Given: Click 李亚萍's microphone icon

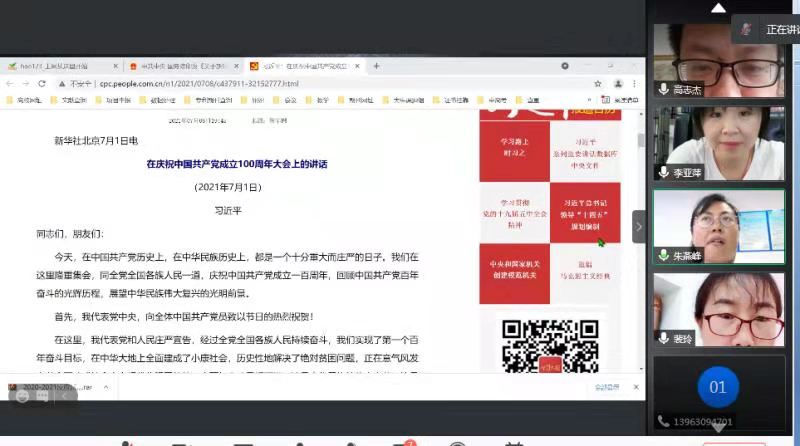Looking at the screenshot, I should (x=663, y=172).
